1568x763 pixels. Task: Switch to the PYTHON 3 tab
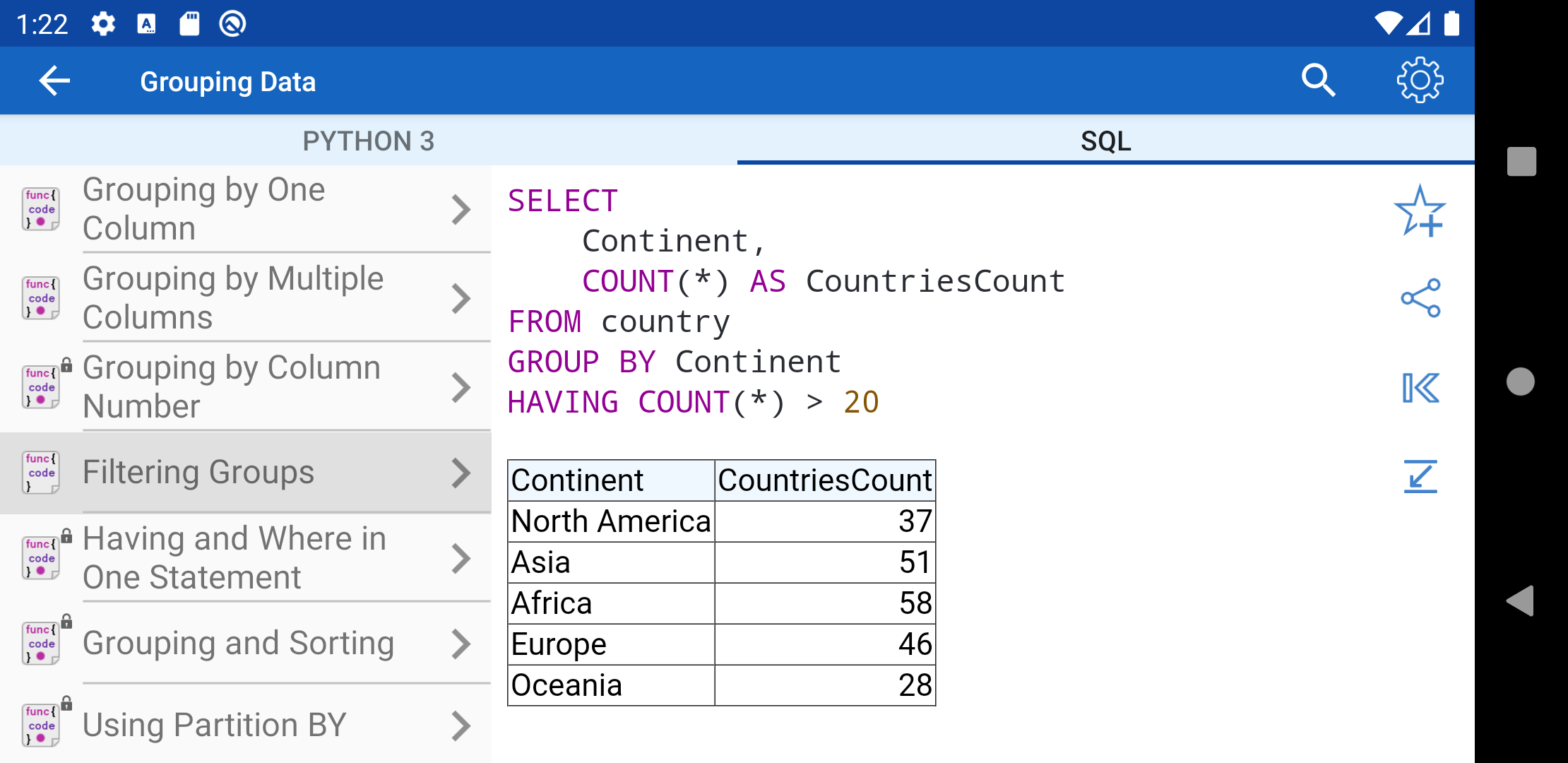tap(369, 141)
